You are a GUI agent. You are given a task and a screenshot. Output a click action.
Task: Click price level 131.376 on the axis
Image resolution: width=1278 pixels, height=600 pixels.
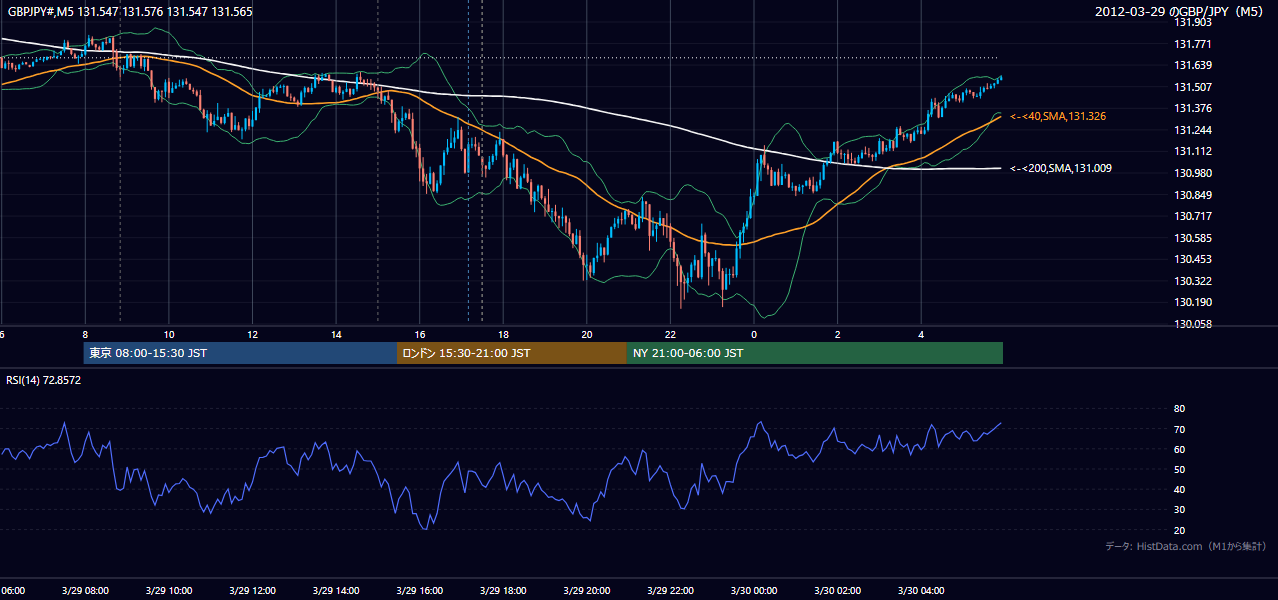(1193, 108)
